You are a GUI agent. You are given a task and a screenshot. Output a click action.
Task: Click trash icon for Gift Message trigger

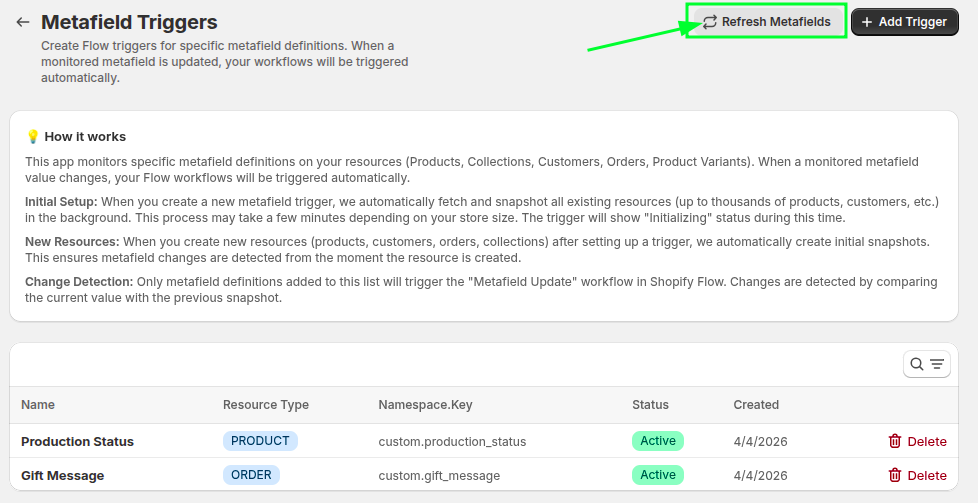(895, 475)
